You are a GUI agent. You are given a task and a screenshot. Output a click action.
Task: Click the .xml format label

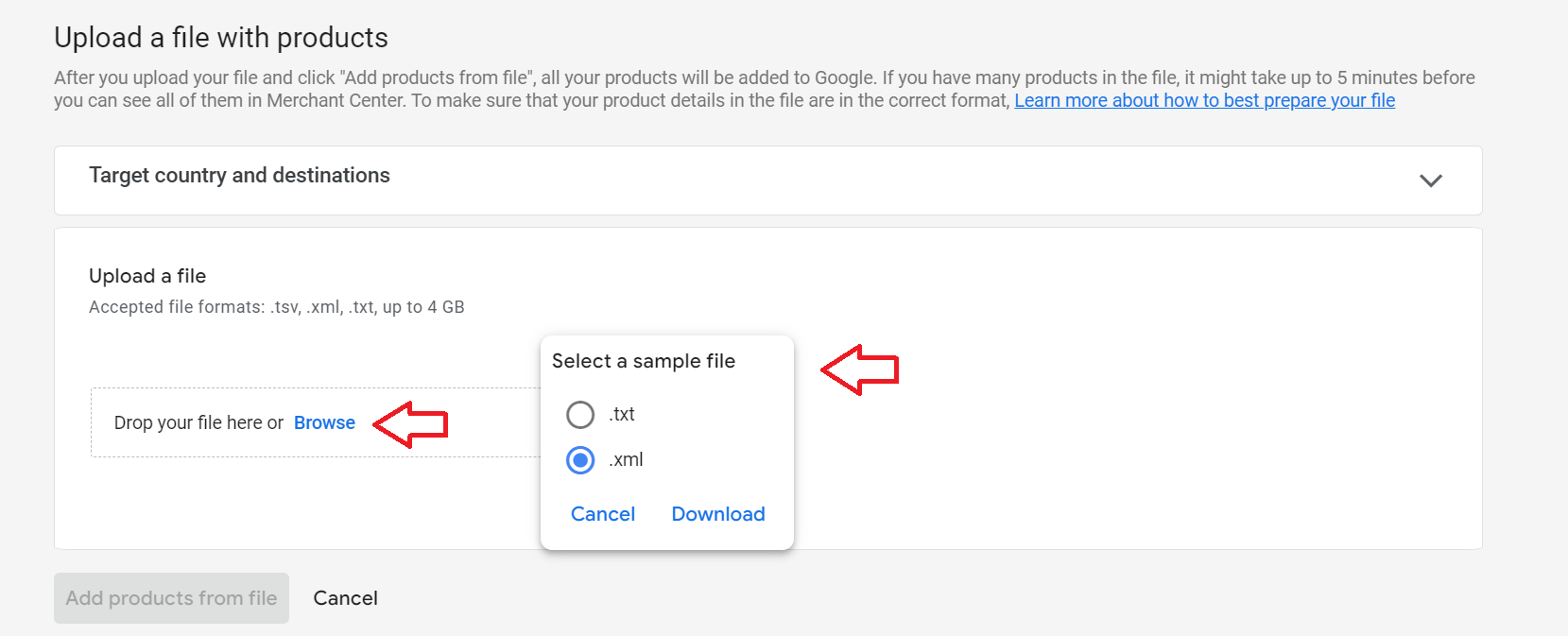(626, 459)
